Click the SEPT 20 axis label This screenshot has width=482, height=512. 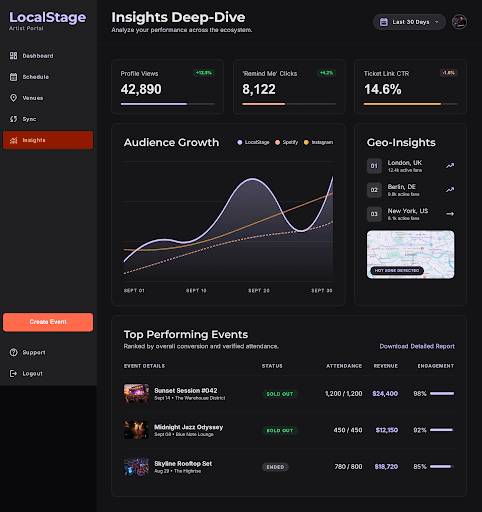click(x=259, y=291)
